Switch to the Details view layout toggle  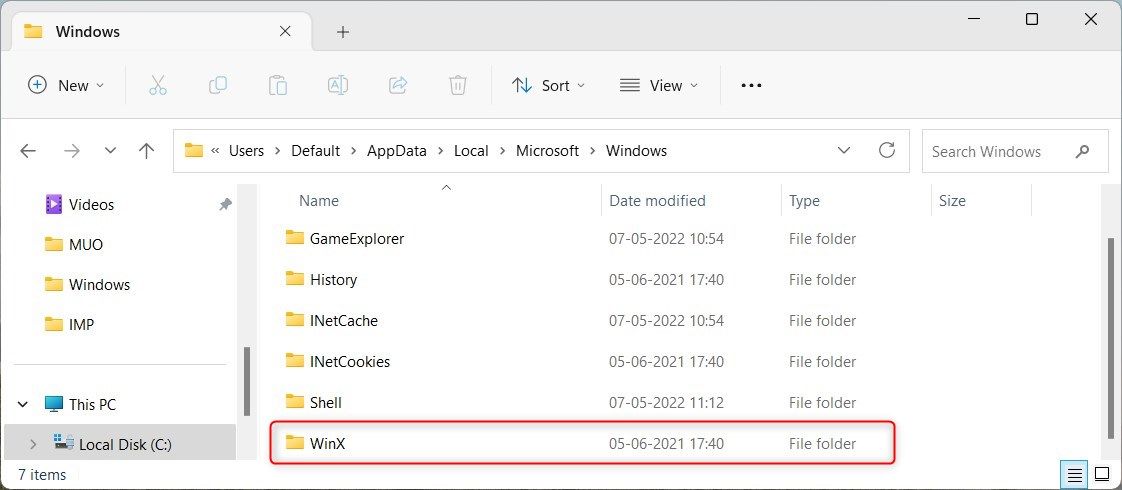(x=1073, y=473)
